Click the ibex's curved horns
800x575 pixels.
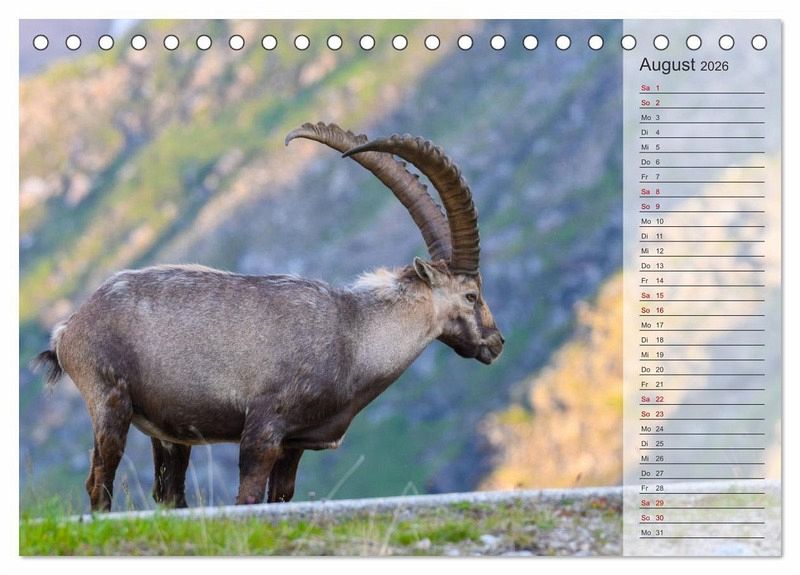(x=420, y=180)
